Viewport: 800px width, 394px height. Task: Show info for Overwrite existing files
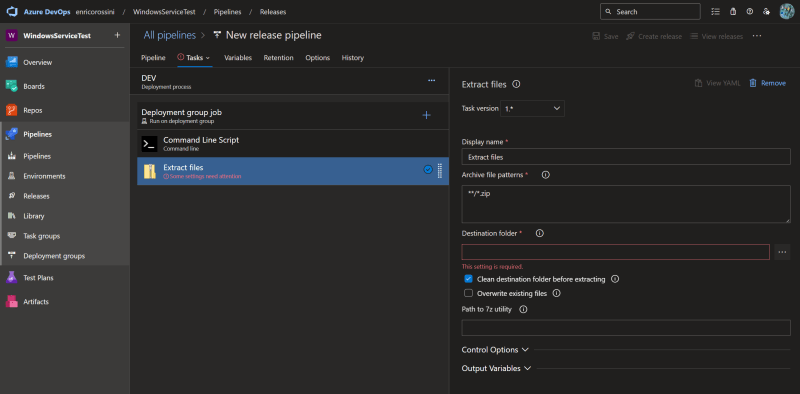pyautogui.click(x=557, y=293)
